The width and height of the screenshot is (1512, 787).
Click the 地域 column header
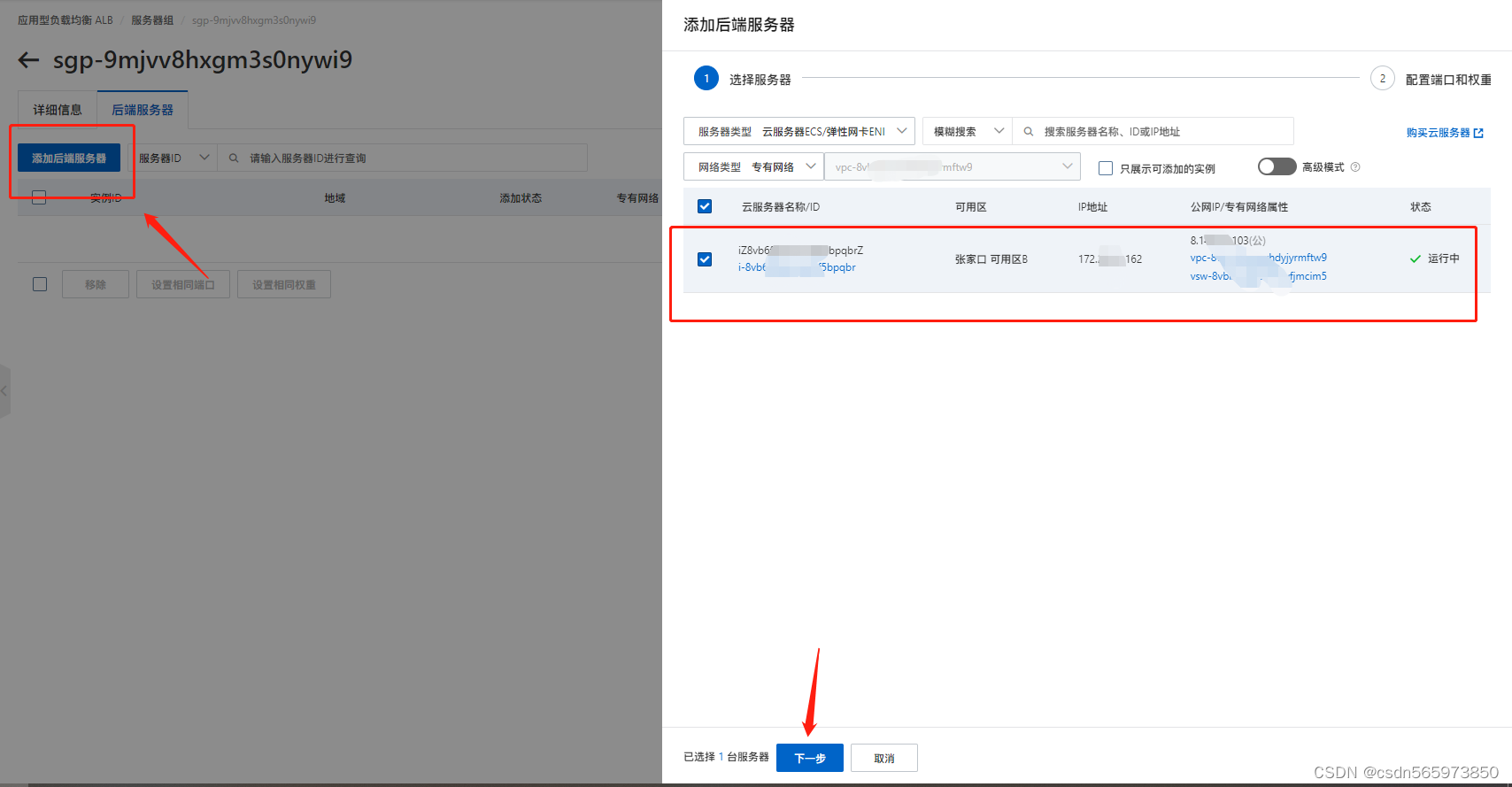click(335, 197)
